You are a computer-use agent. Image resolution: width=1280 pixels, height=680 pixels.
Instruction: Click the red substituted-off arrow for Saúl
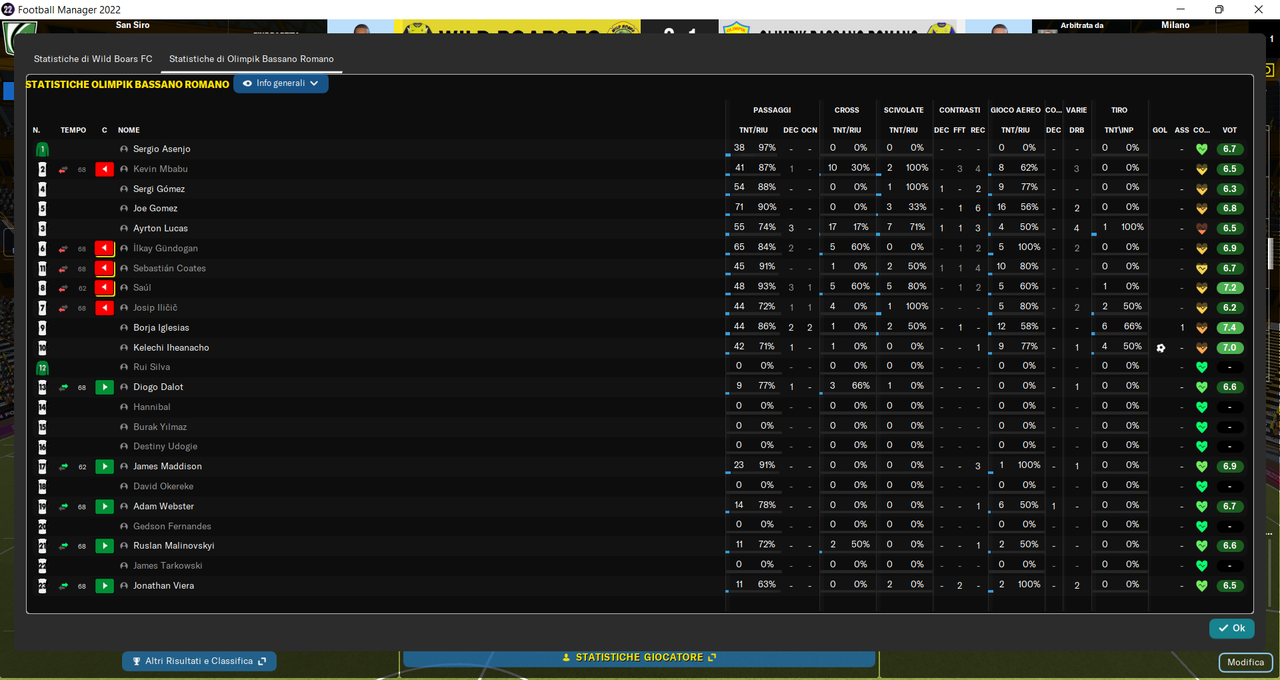point(105,288)
